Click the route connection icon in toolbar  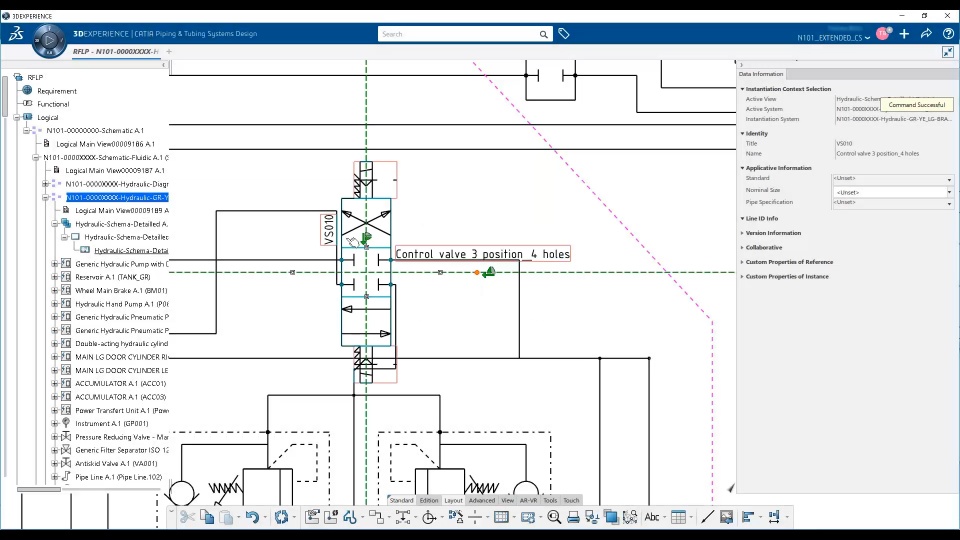[376, 517]
